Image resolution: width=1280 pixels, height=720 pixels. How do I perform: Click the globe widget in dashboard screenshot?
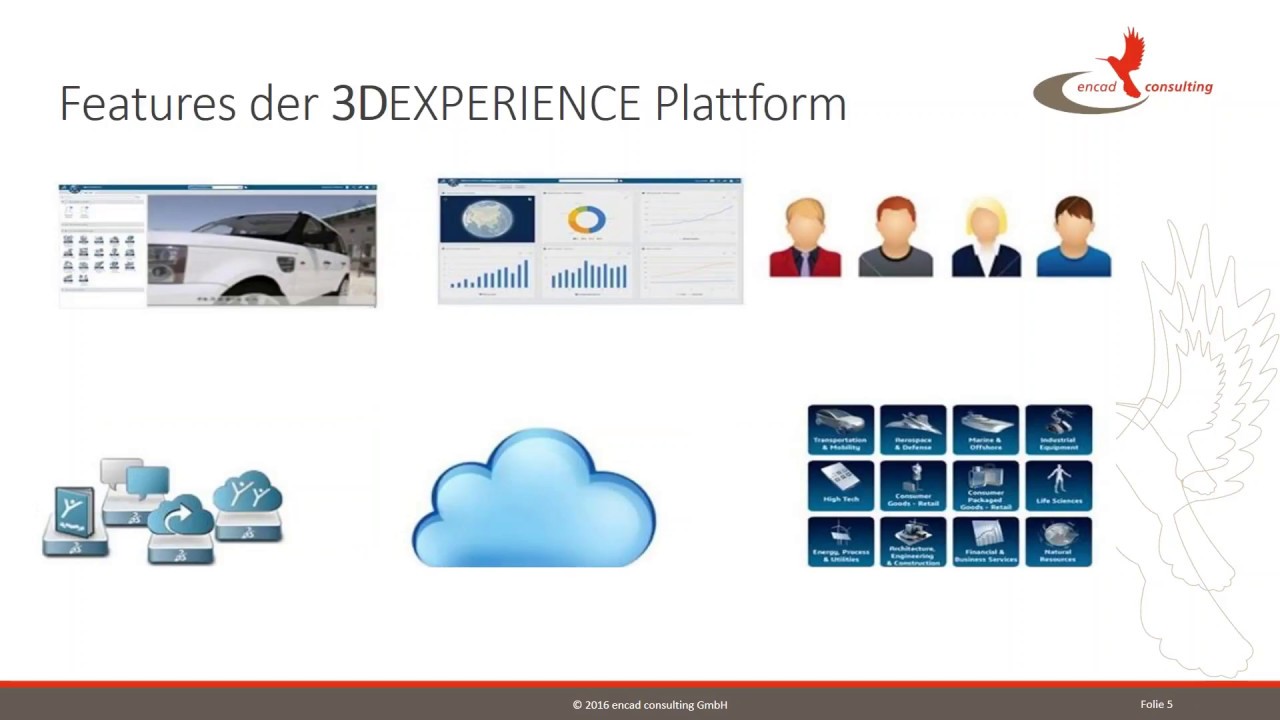click(x=487, y=219)
